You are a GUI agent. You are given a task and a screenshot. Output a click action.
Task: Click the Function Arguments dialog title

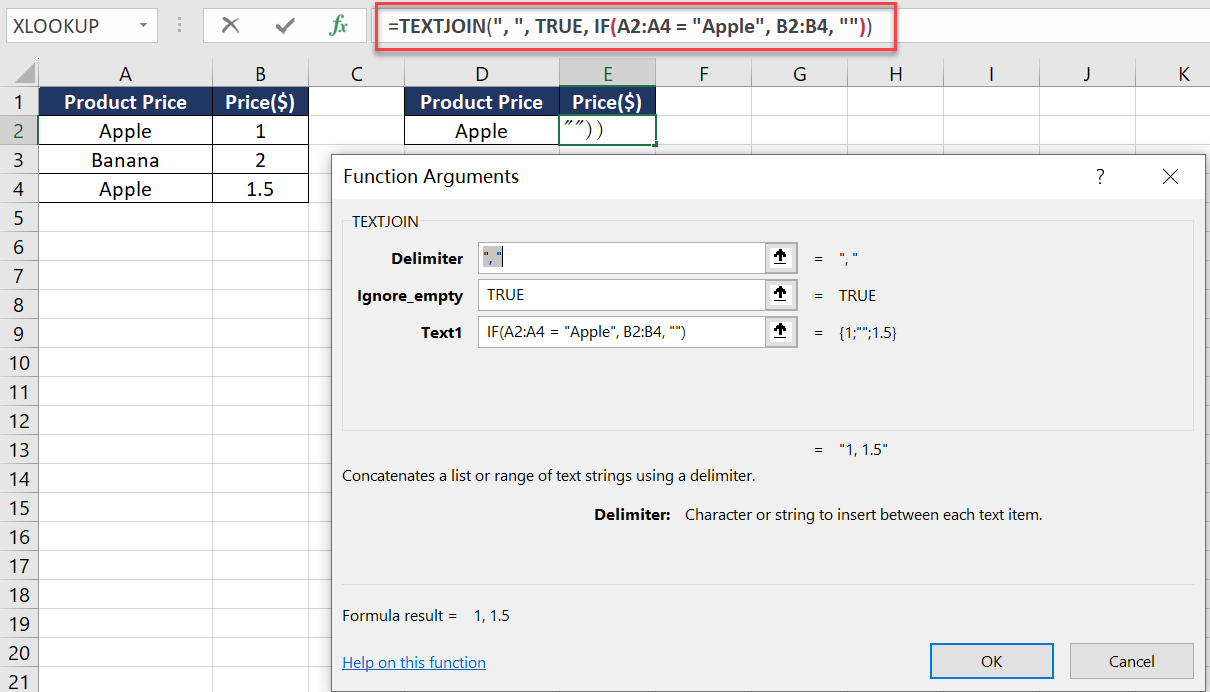click(x=431, y=177)
